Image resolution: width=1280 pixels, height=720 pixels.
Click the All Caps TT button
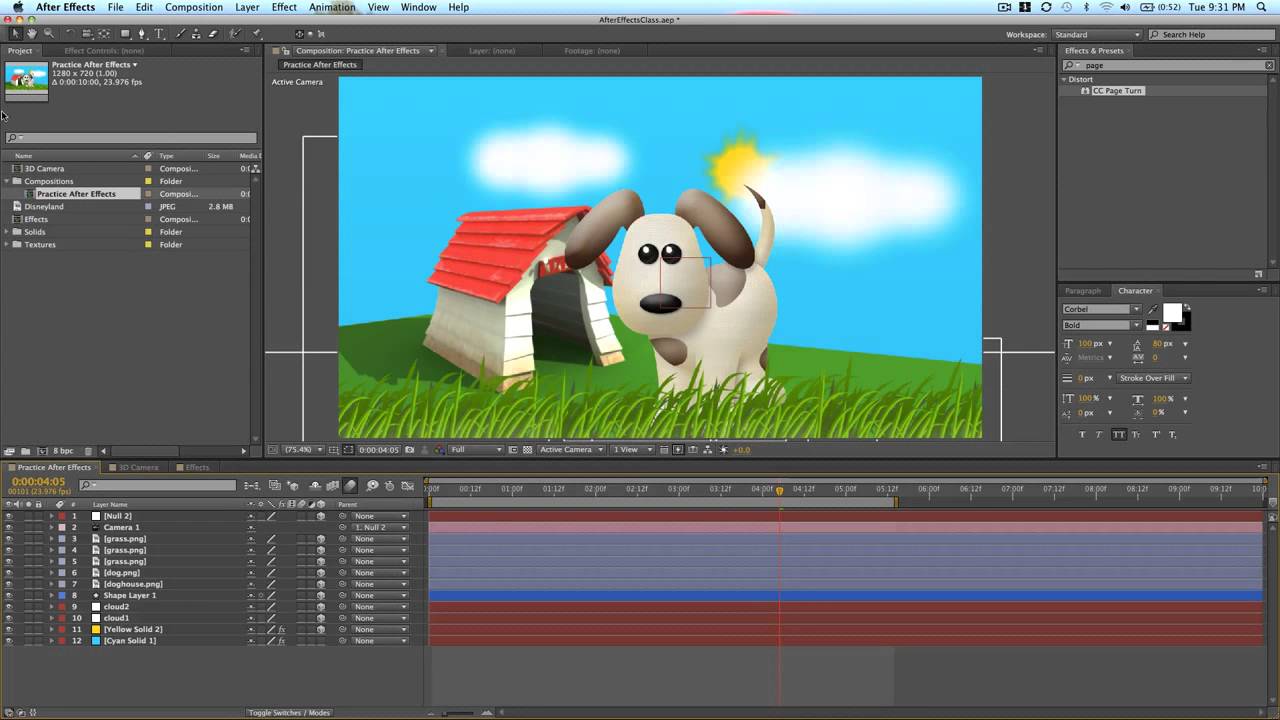pos(1119,434)
